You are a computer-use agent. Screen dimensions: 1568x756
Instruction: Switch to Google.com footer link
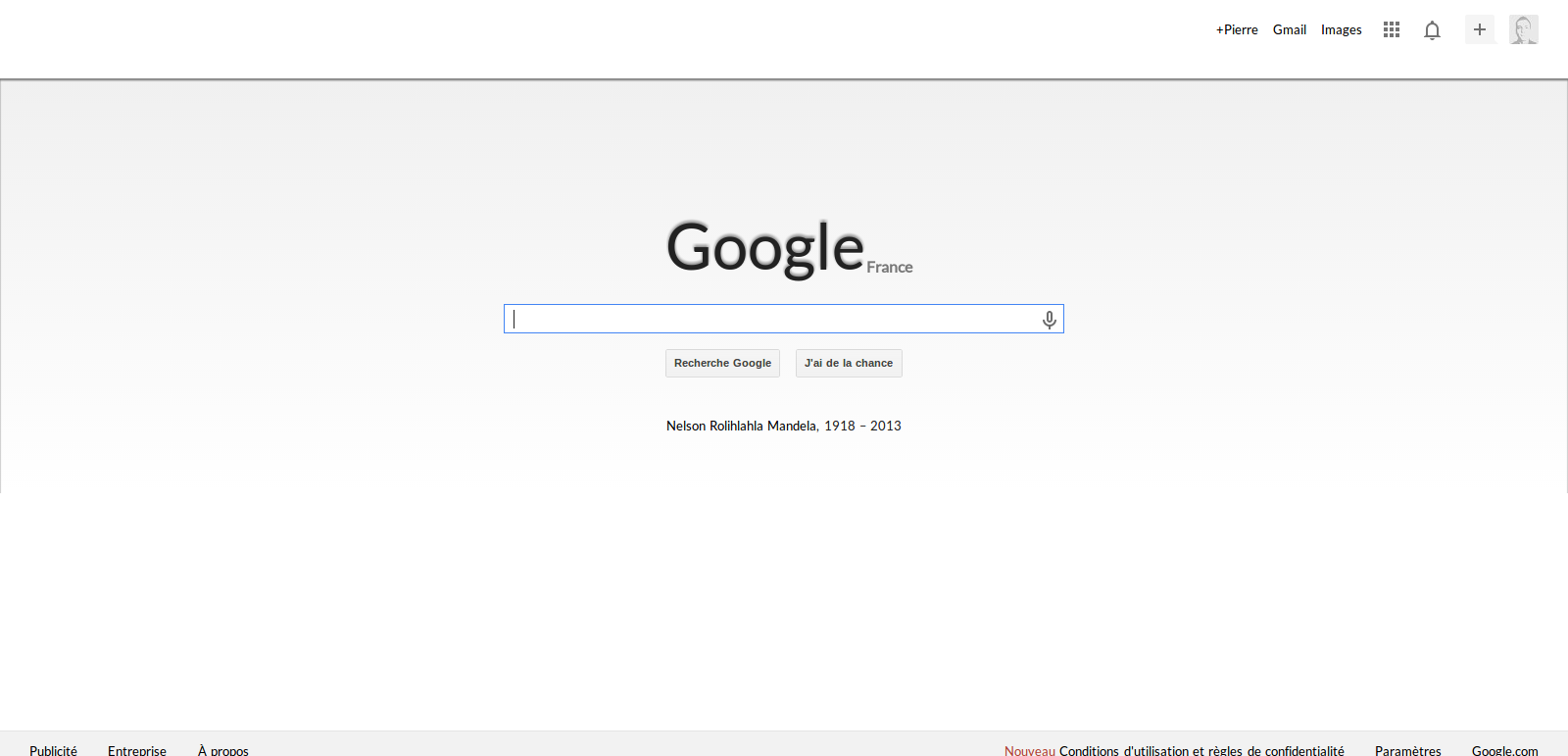1505,750
